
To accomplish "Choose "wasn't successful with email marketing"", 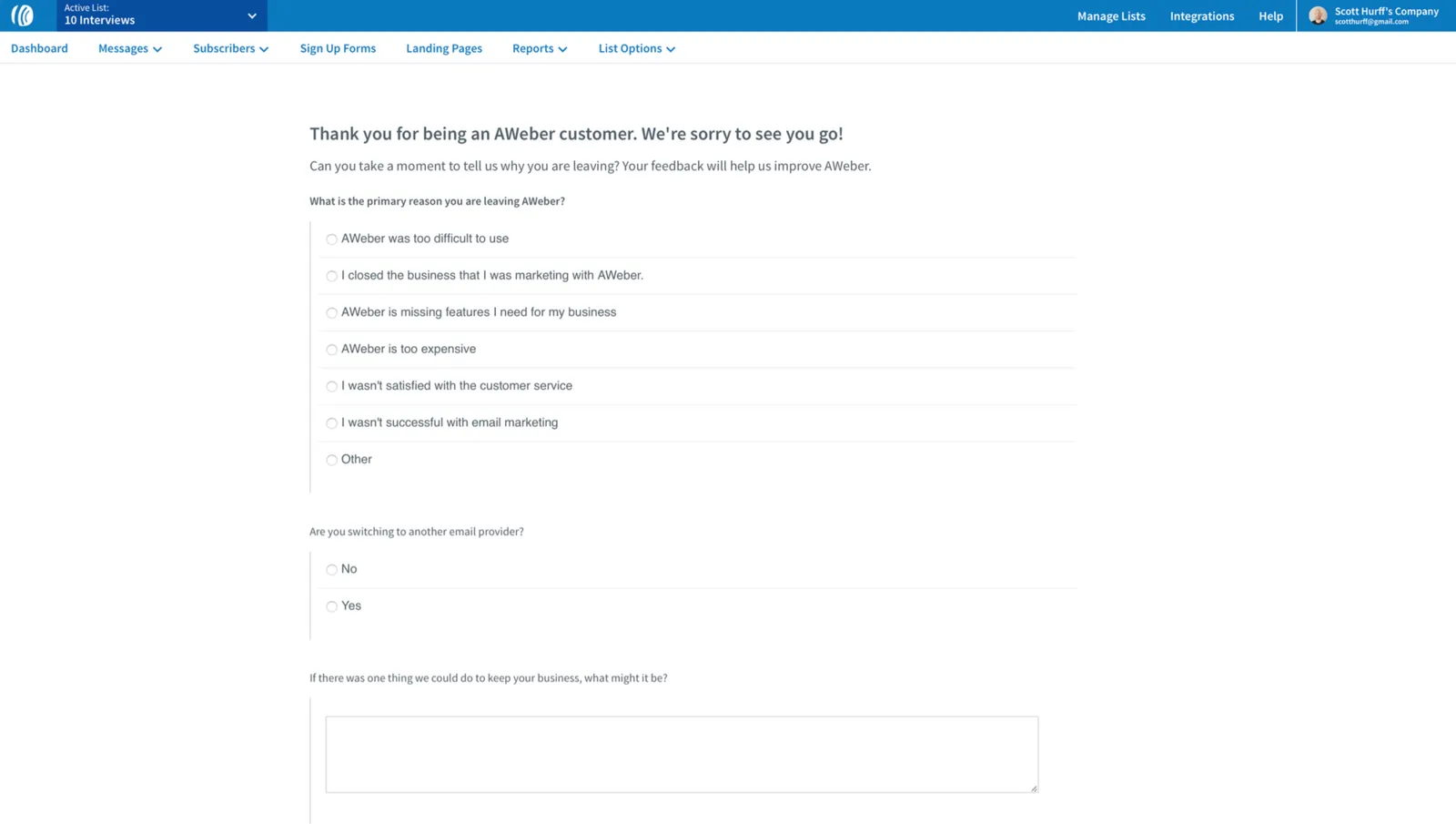I will (331, 423).
